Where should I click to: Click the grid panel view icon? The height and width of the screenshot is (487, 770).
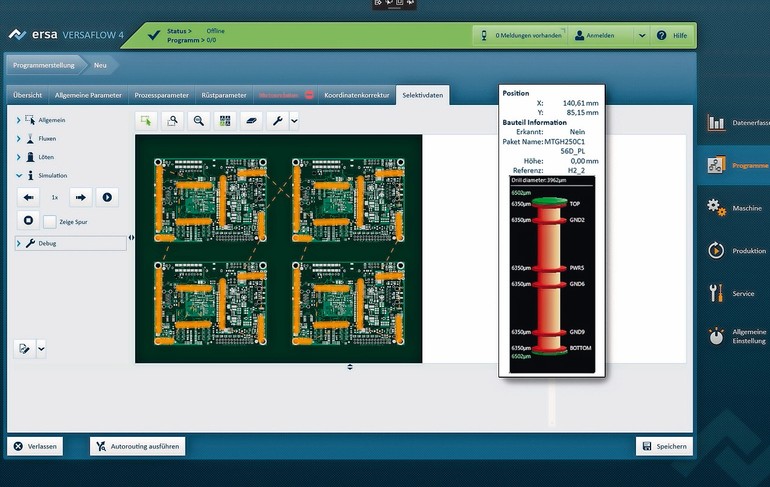pyautogui.click(x=225, y=120)
